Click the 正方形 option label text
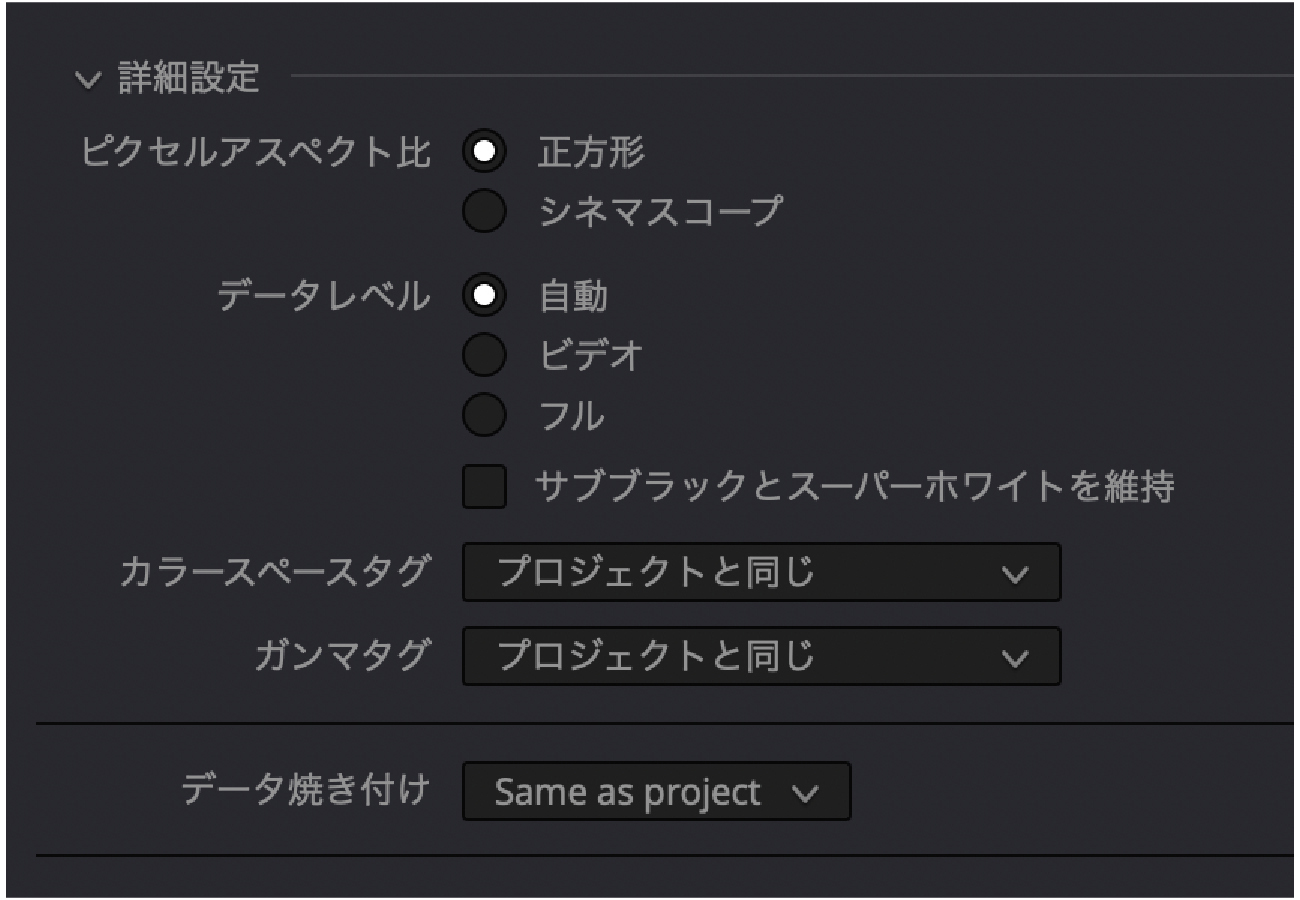Viewport: 1300px width, 900px height. click(x=591, y=153)
